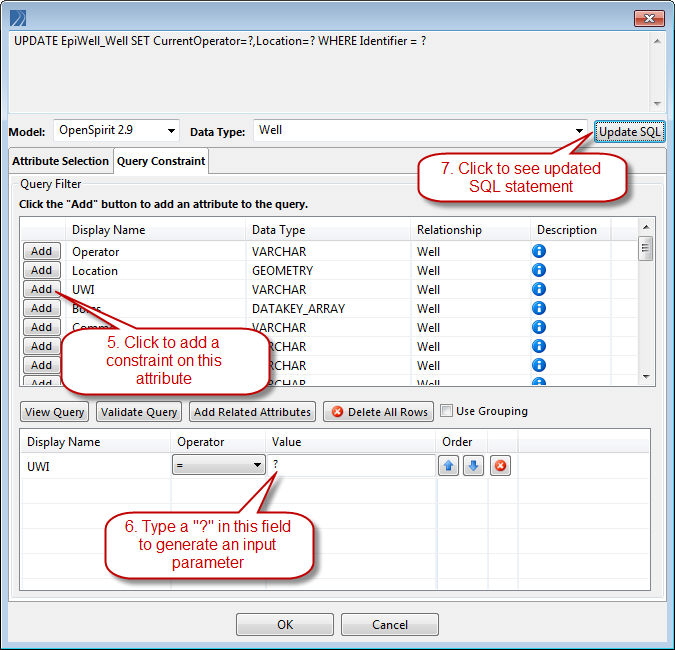Move the UWI constraint down with the blue arrow

[x=474, y=466]
